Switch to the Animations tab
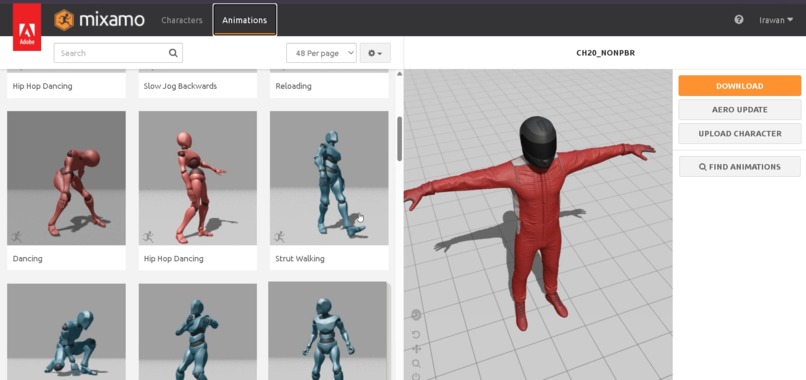Viewport: 806px width, 380px height. pos(245,20)
